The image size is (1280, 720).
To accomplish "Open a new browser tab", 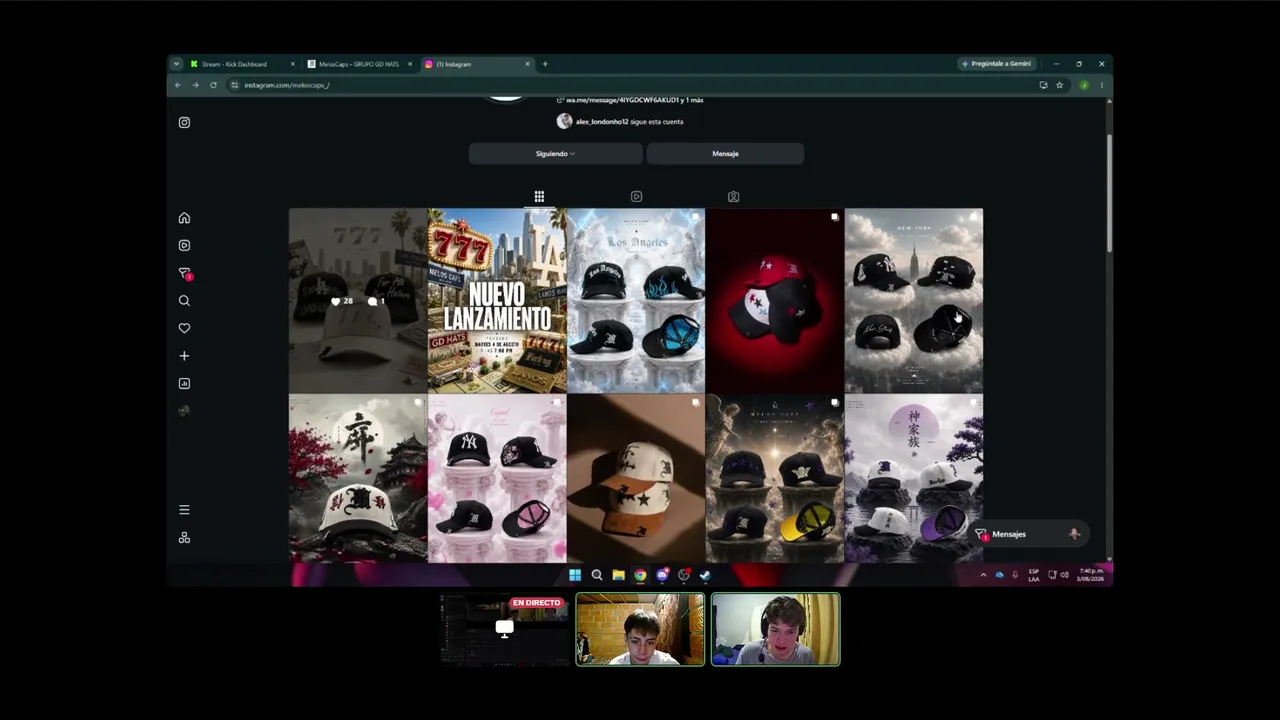I will click(x=545, y=64).
